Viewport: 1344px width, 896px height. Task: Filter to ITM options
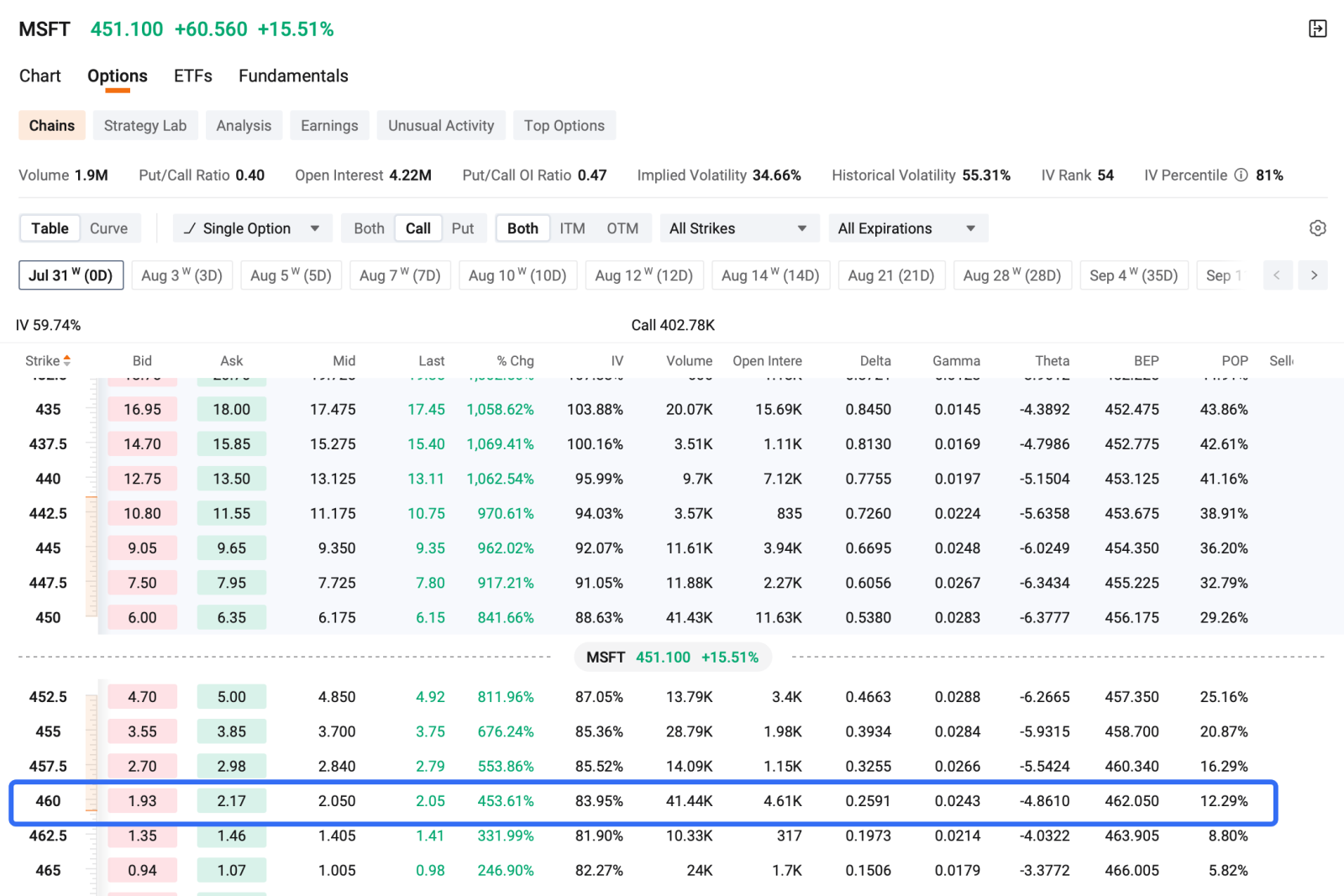573,228
